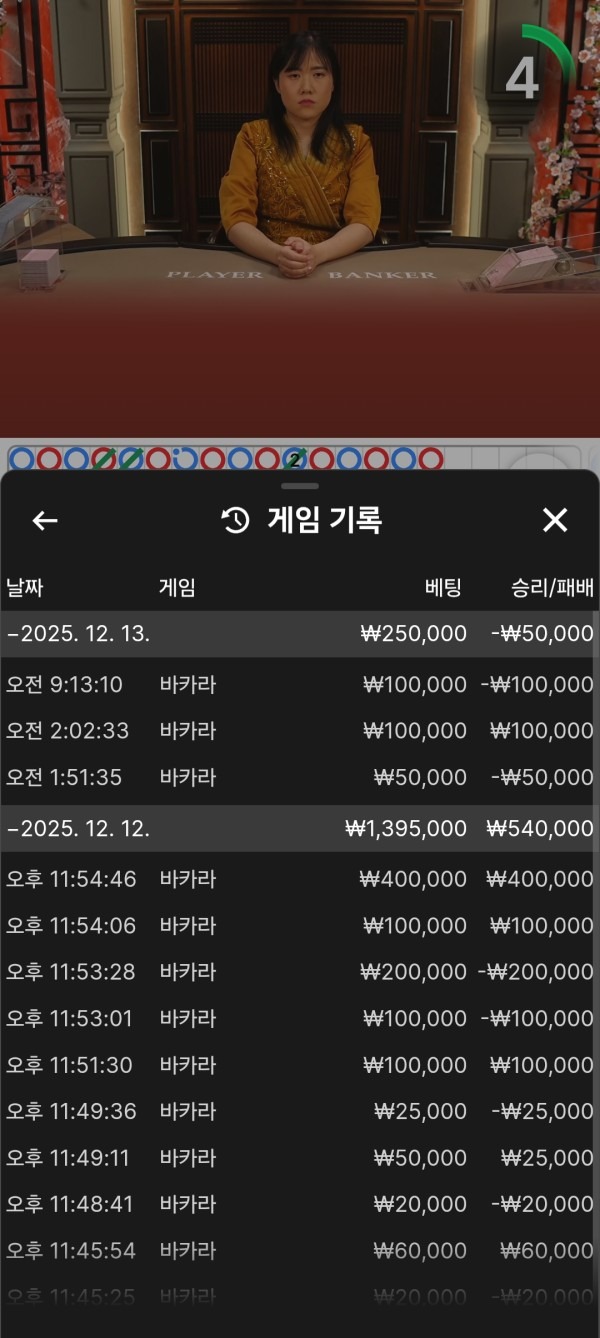Close the game history panel
This screenshot has width=600, height=1338.
(x=555, y=520)
